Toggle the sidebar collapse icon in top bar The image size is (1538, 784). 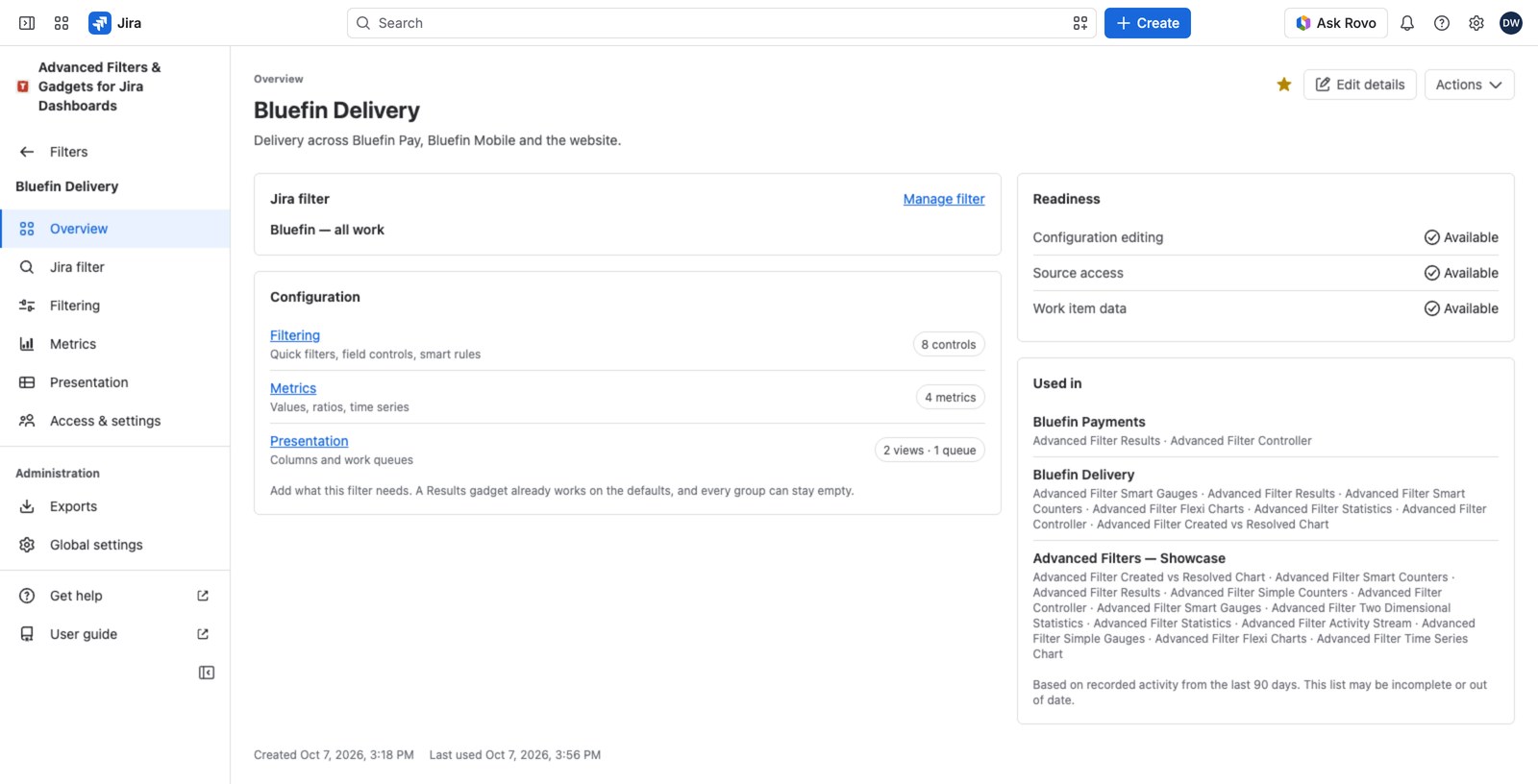27,23
